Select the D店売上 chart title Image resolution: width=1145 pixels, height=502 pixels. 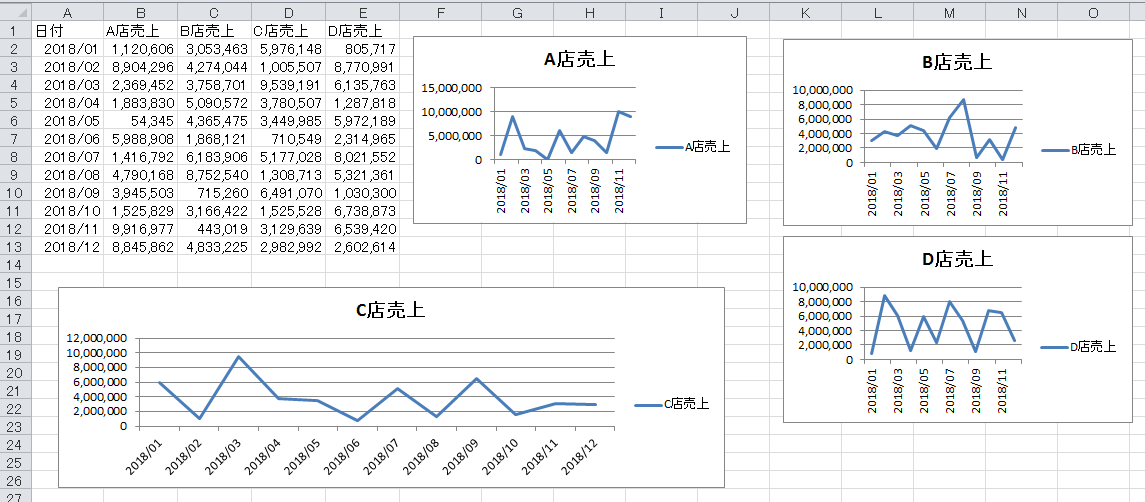957,259
